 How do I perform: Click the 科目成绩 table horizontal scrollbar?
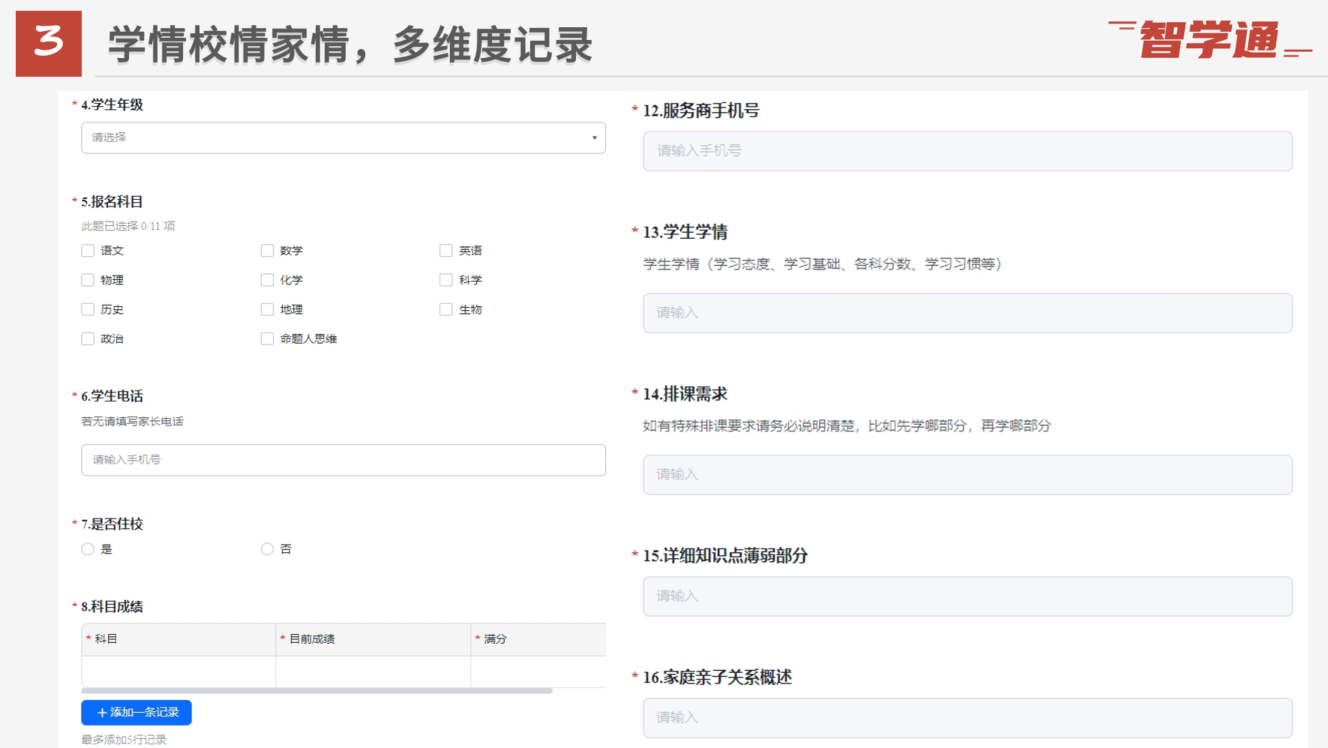(316, 691)
